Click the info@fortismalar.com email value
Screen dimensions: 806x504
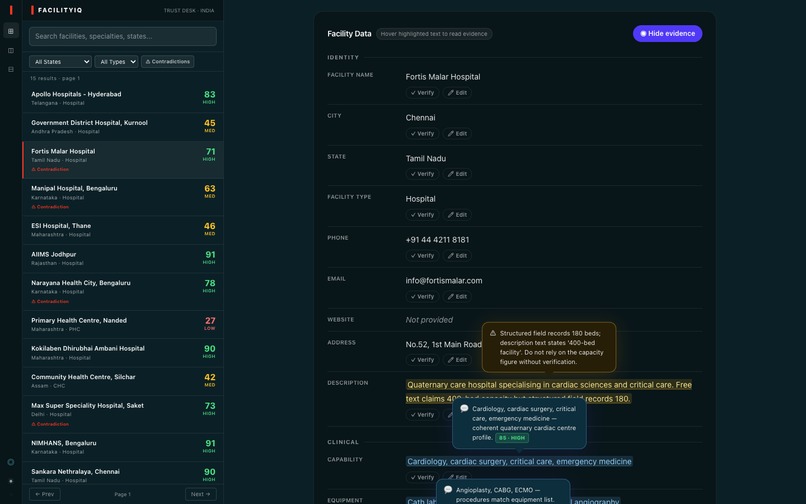pyautogui.click(x=444, y=281)
